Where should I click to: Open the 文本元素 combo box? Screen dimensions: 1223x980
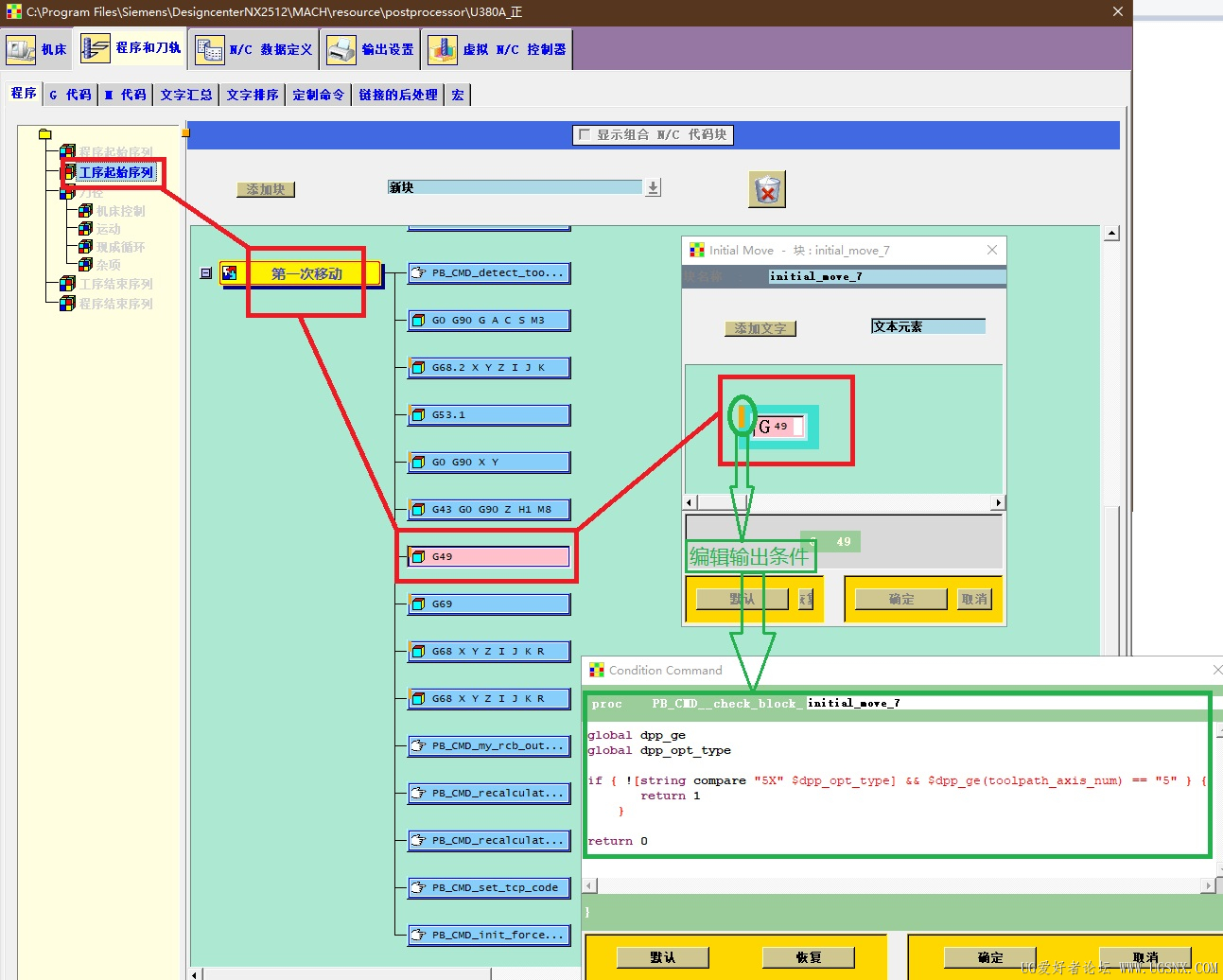(x=928, y=326)
